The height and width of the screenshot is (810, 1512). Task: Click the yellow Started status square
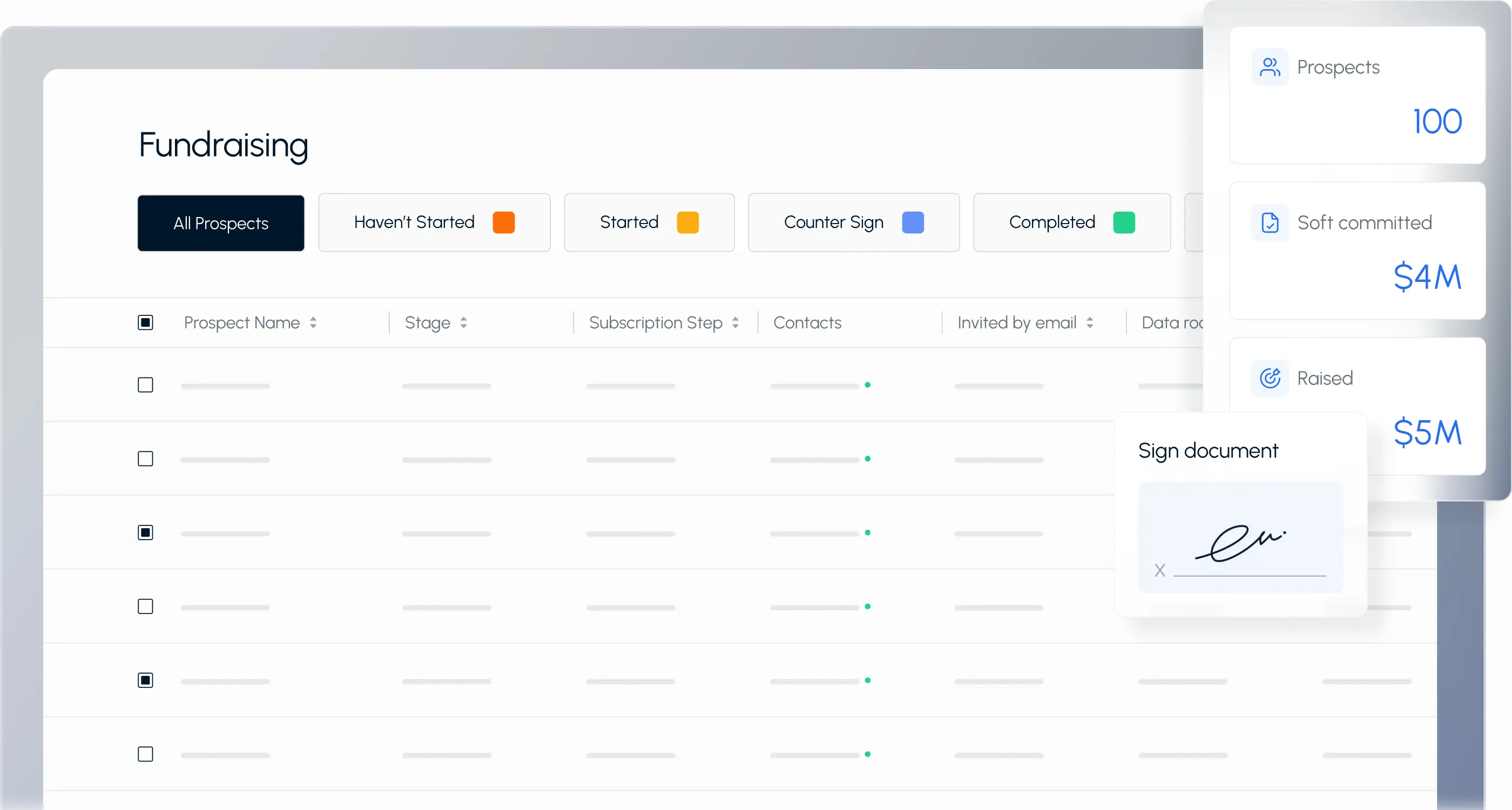687,222
